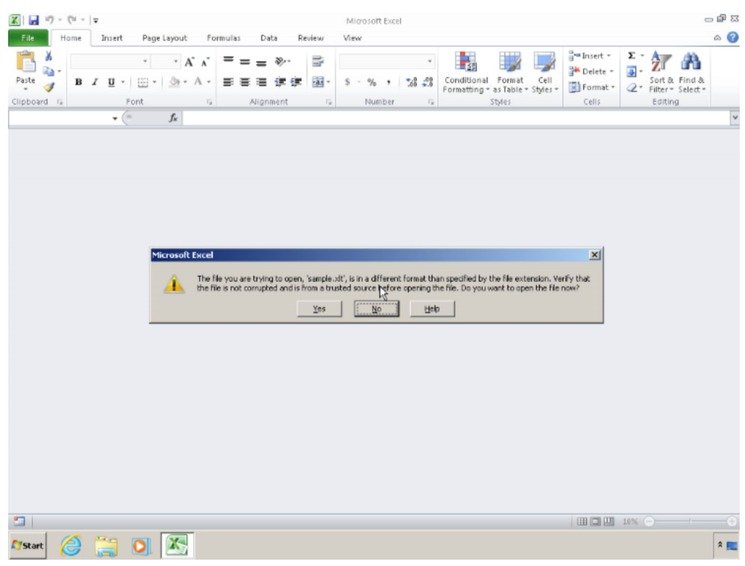Click the Find & Select binoculars icon
This screenshot has height=566, width=745.
coord(691,62)
